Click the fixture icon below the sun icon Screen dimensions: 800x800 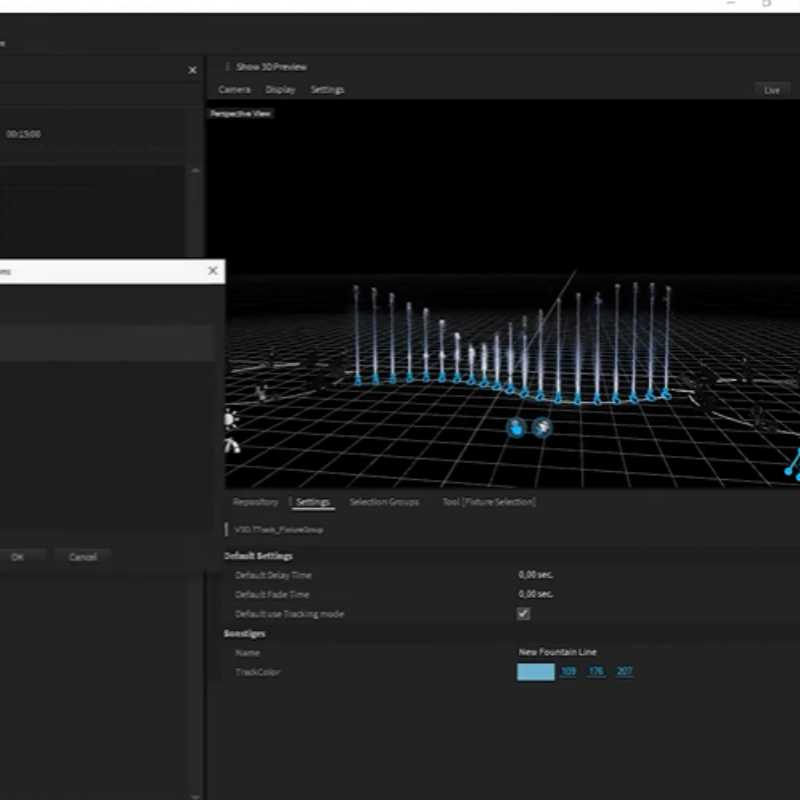click(232, 445)
